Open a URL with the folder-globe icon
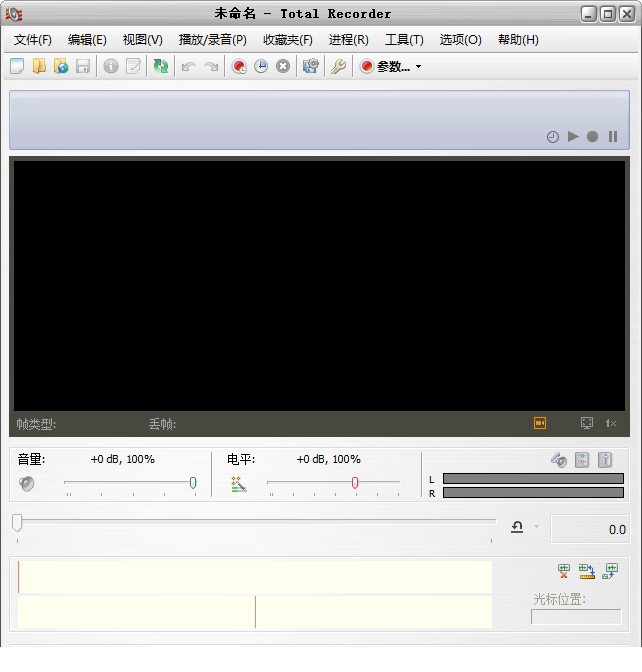642x672 pixels. [x=61, y=66]
